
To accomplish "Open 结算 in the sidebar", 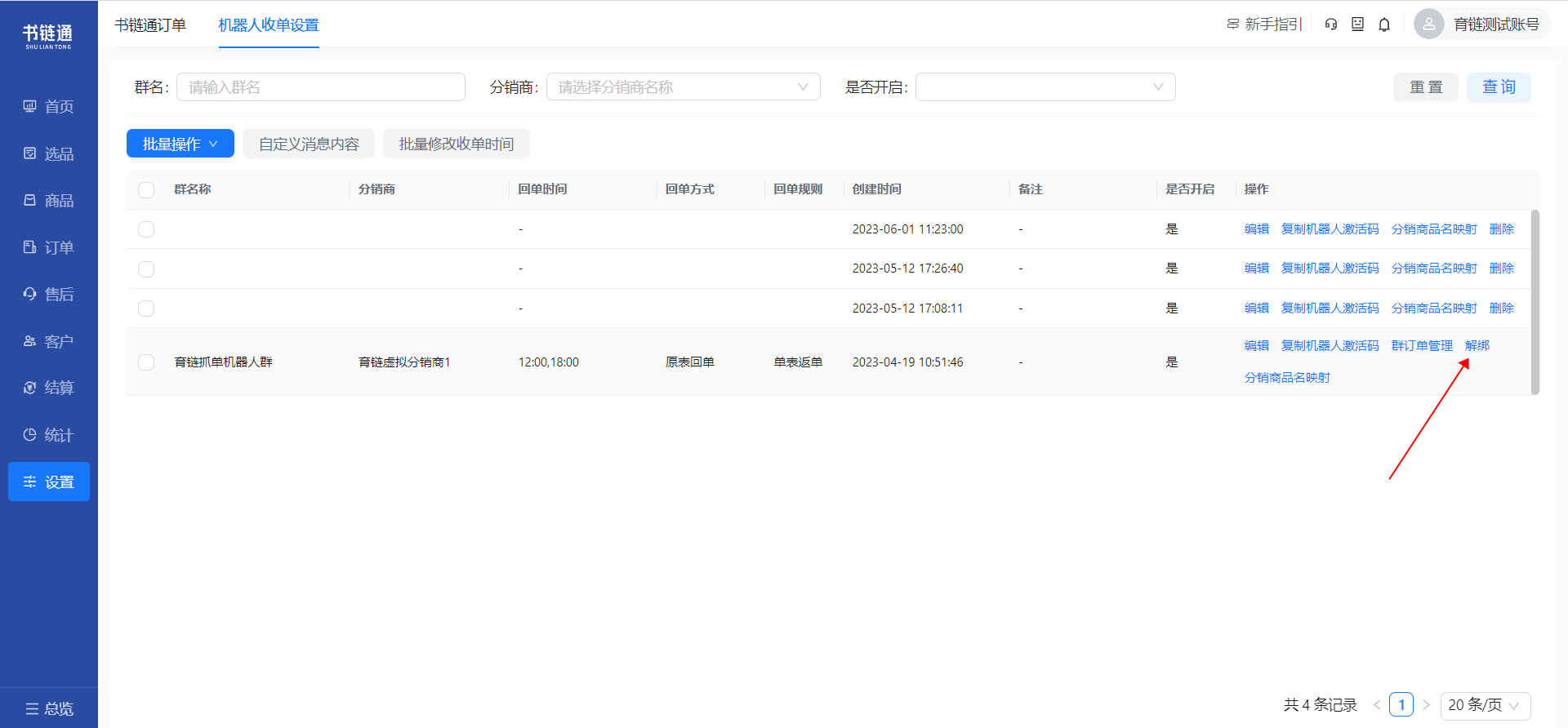I will (x=49, y=388).
